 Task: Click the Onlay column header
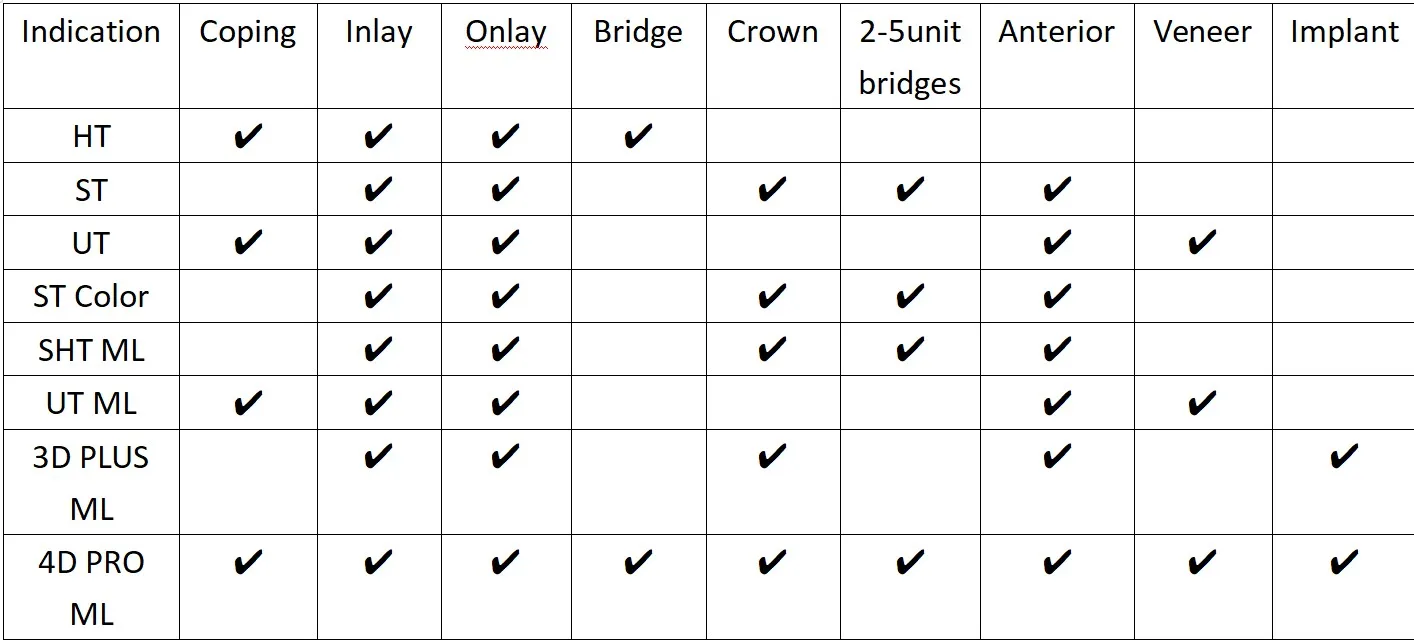click(x=506, y=32)
